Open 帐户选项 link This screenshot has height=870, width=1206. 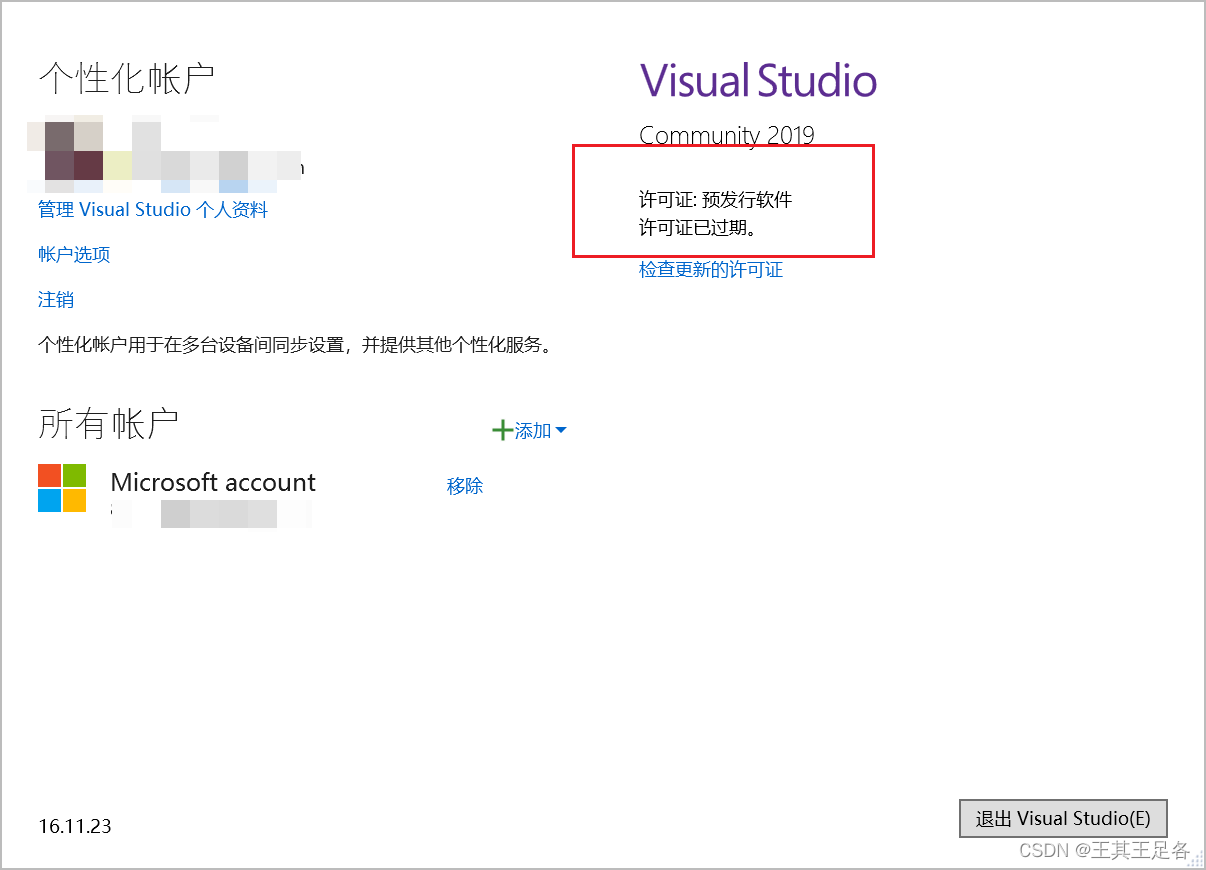[x=74, y=255]
